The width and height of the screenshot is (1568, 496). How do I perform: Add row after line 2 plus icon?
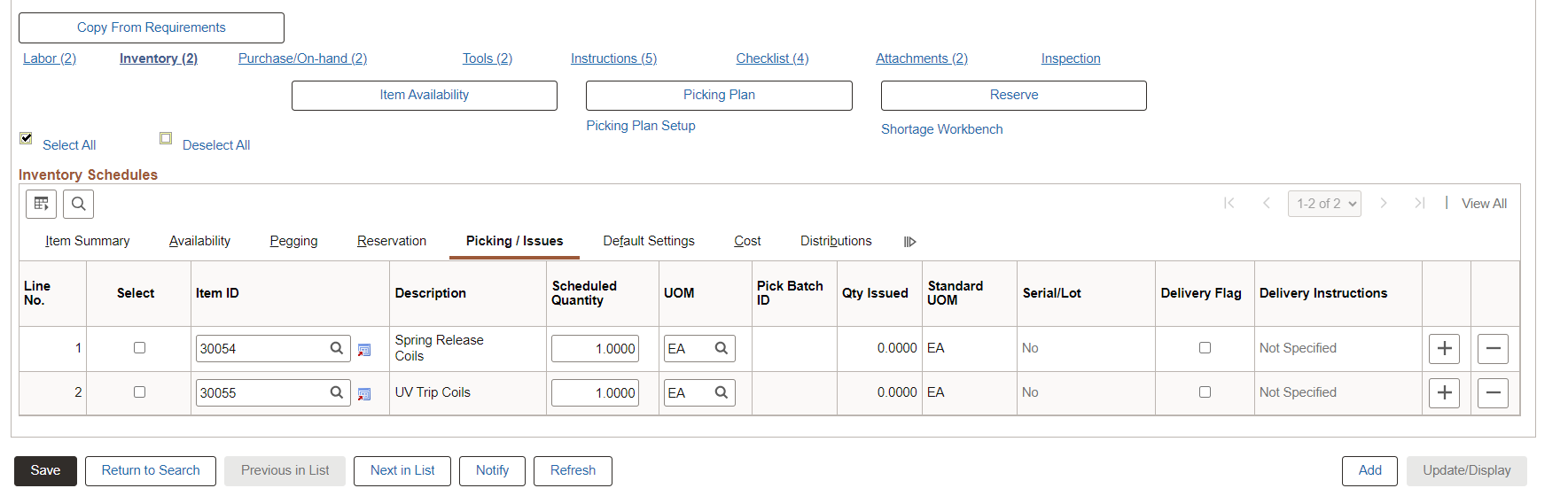1444,392
